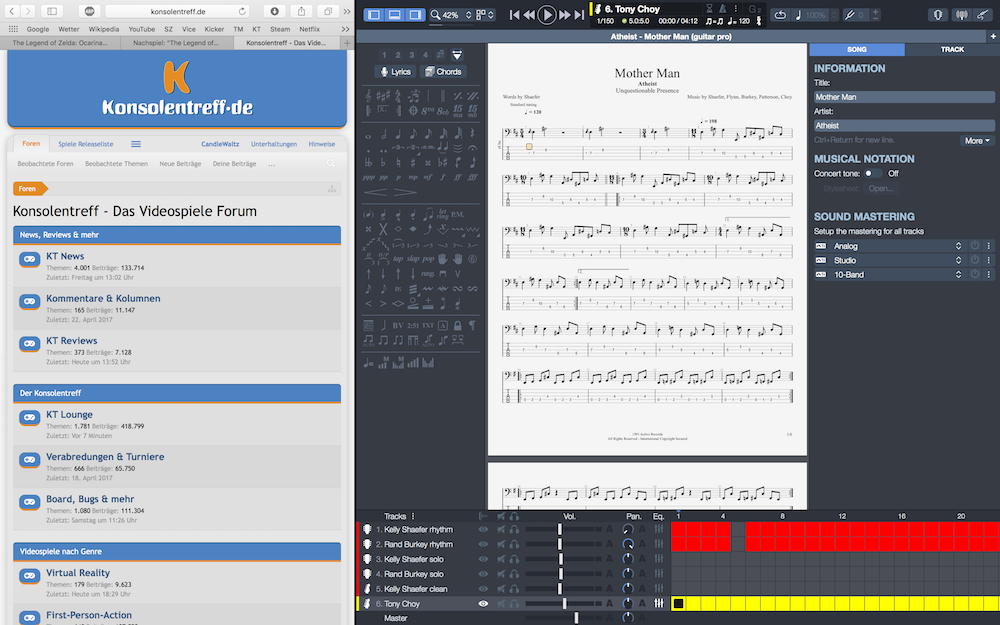Click the padlock lock icon in palette
The width and height of the screenshot is (1000, 625).
click(x=458, y=325)
